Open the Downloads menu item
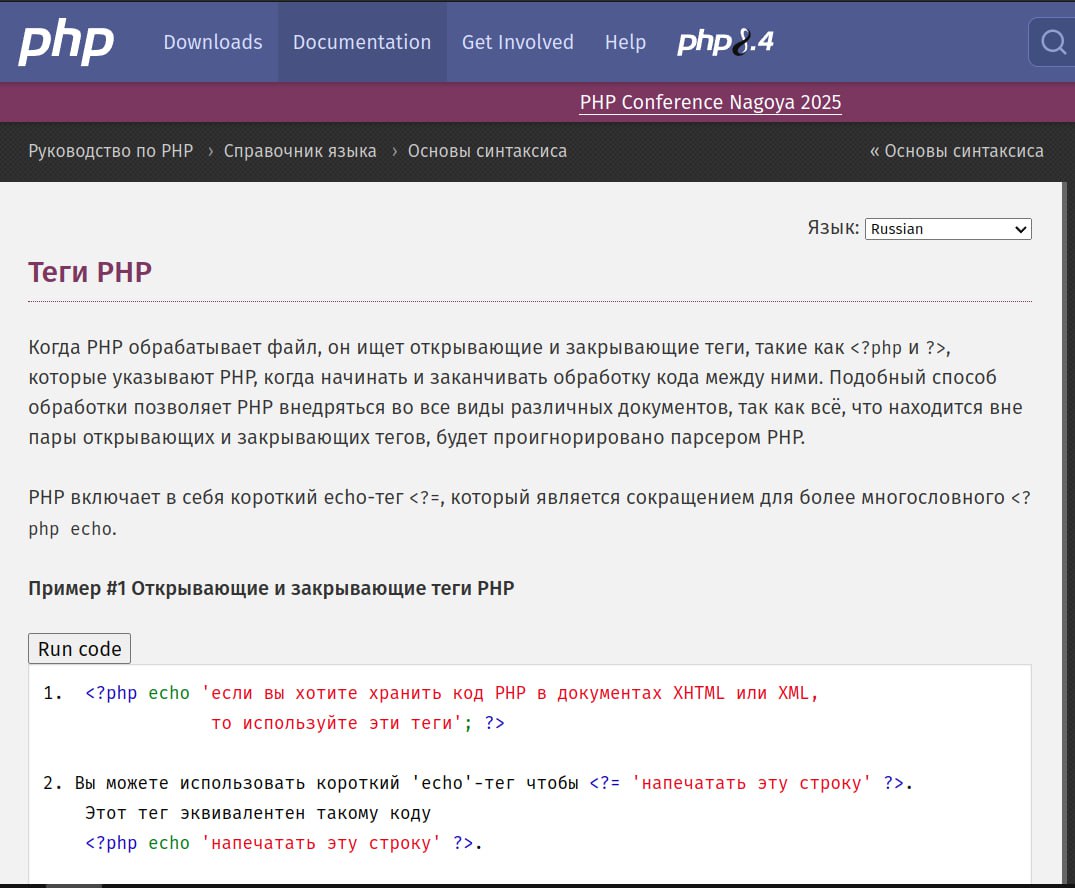The height and width of the screenshot is (888, 1075). coord(212,42)
